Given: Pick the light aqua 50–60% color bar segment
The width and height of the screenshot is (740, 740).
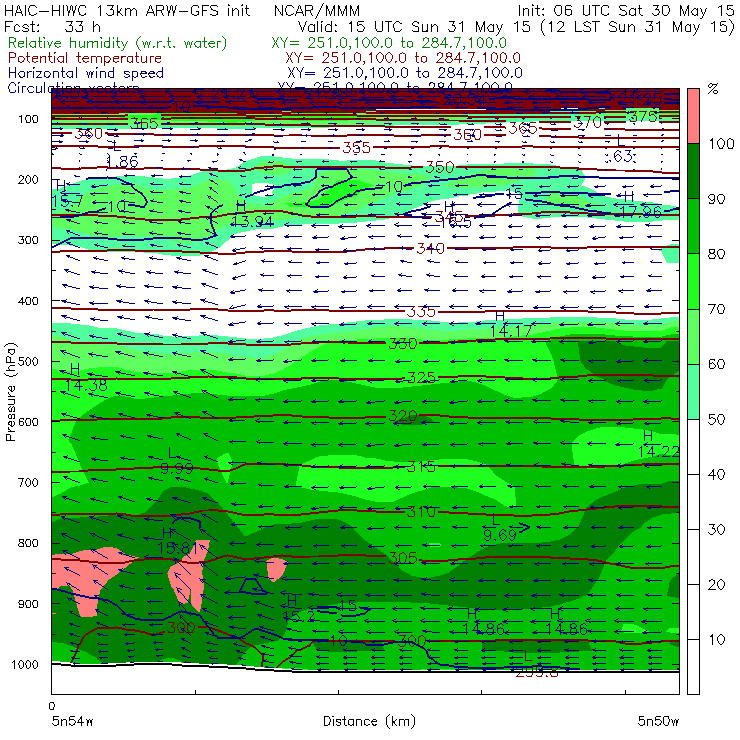Looking at the screenshot, I should tap(693, 391).
